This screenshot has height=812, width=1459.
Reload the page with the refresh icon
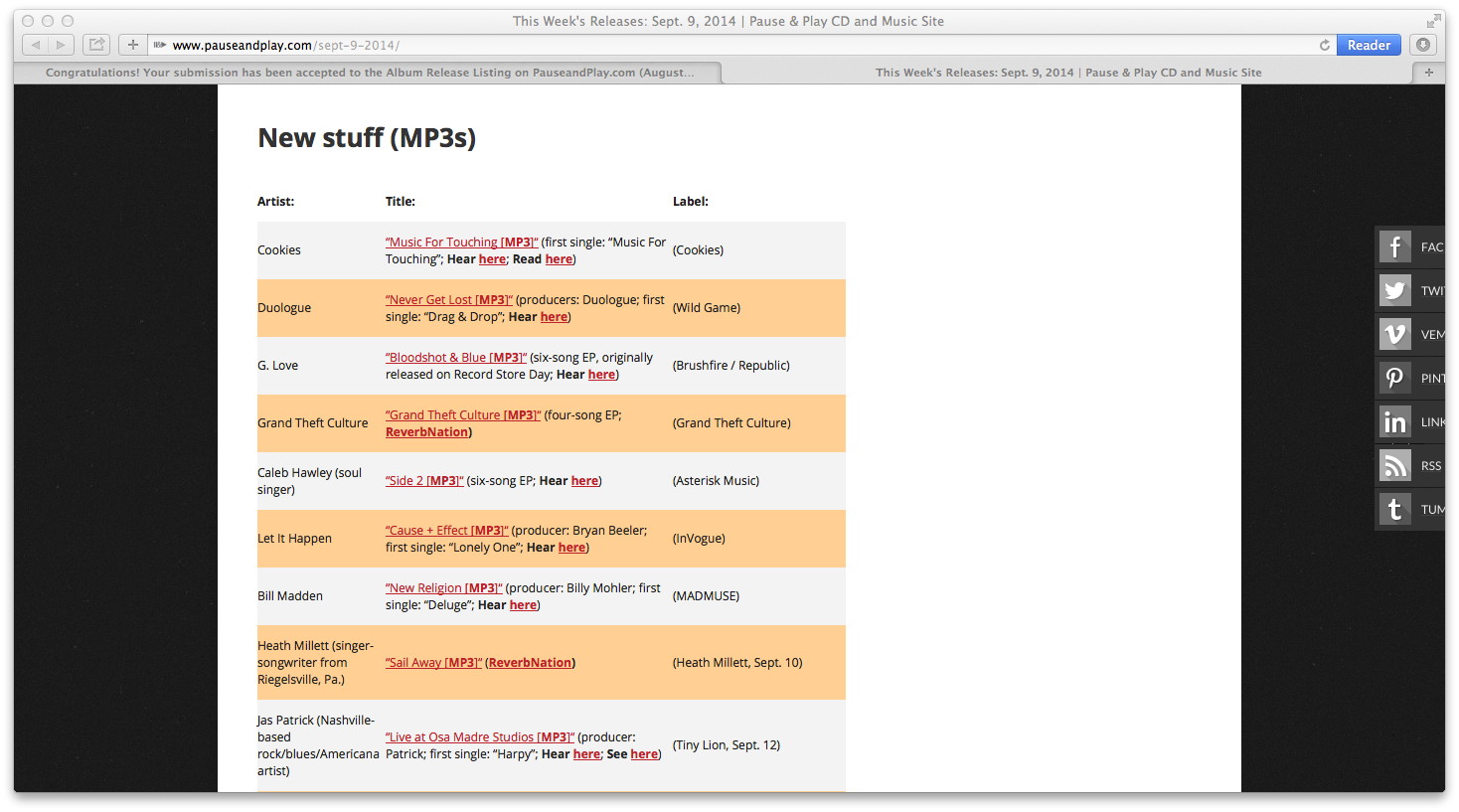coord(1324,45)
